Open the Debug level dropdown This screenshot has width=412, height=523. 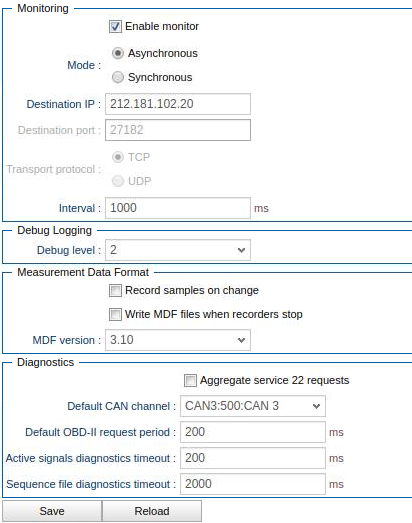(x=178, y=250)
